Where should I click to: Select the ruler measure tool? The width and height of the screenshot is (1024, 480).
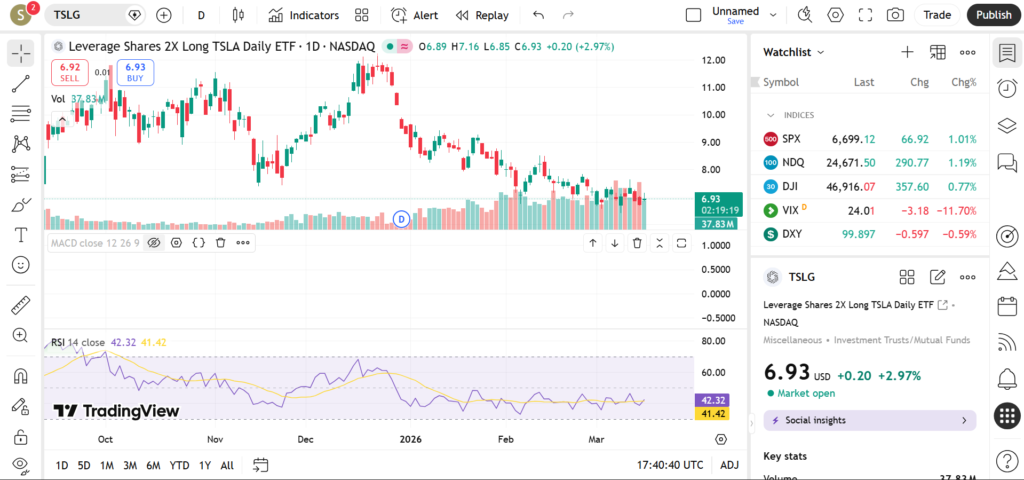(x=20, y=305)
